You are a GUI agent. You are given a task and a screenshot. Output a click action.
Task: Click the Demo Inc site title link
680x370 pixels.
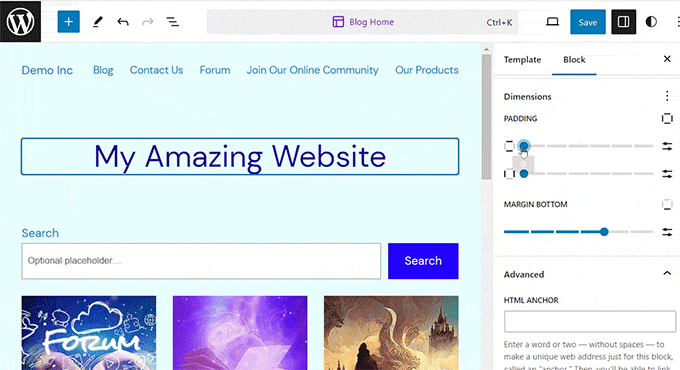click(47, 70)
